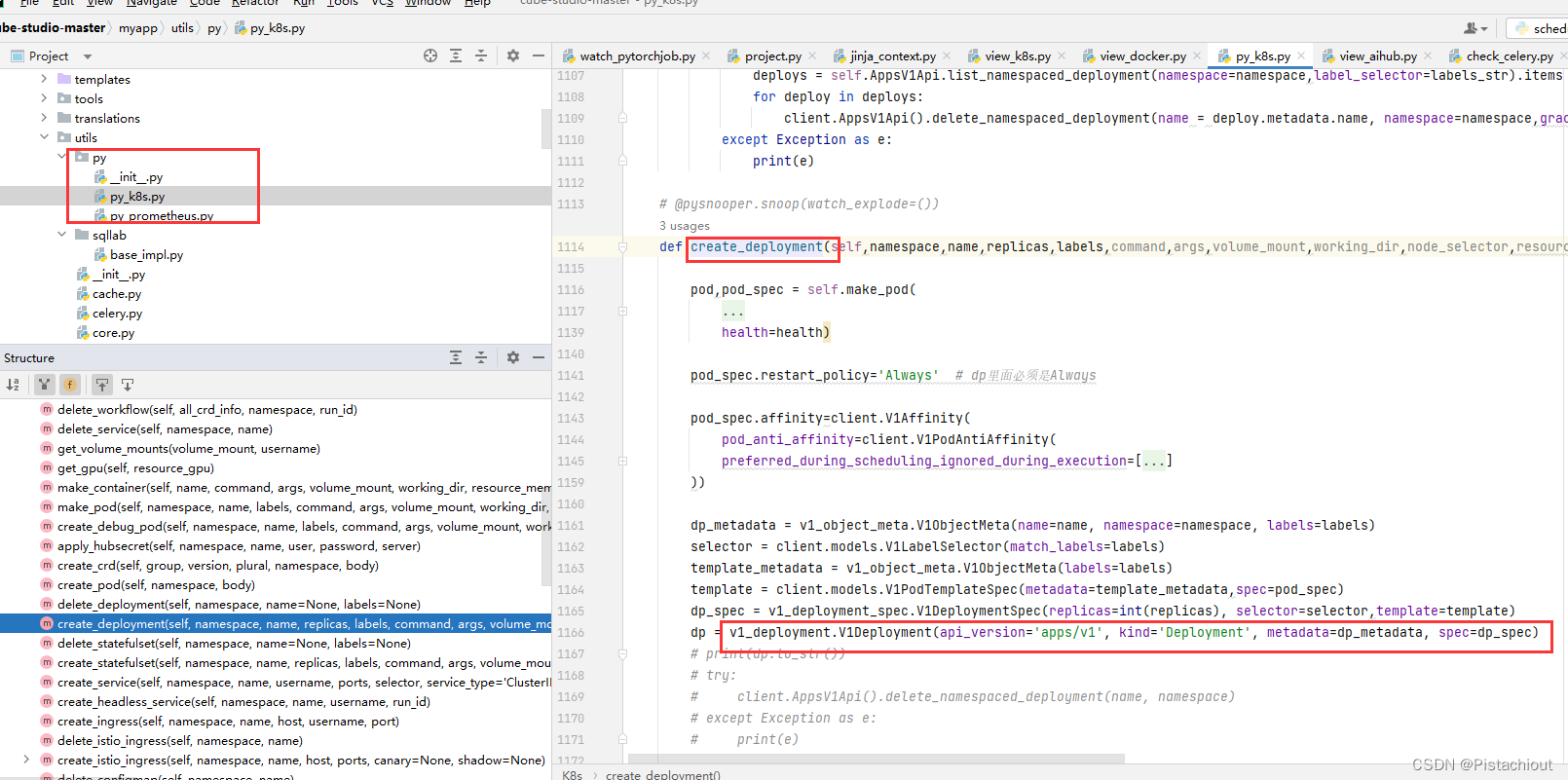Click utils in the breadcrumb path
The image size is (1568, 780).
coord(182,28)
